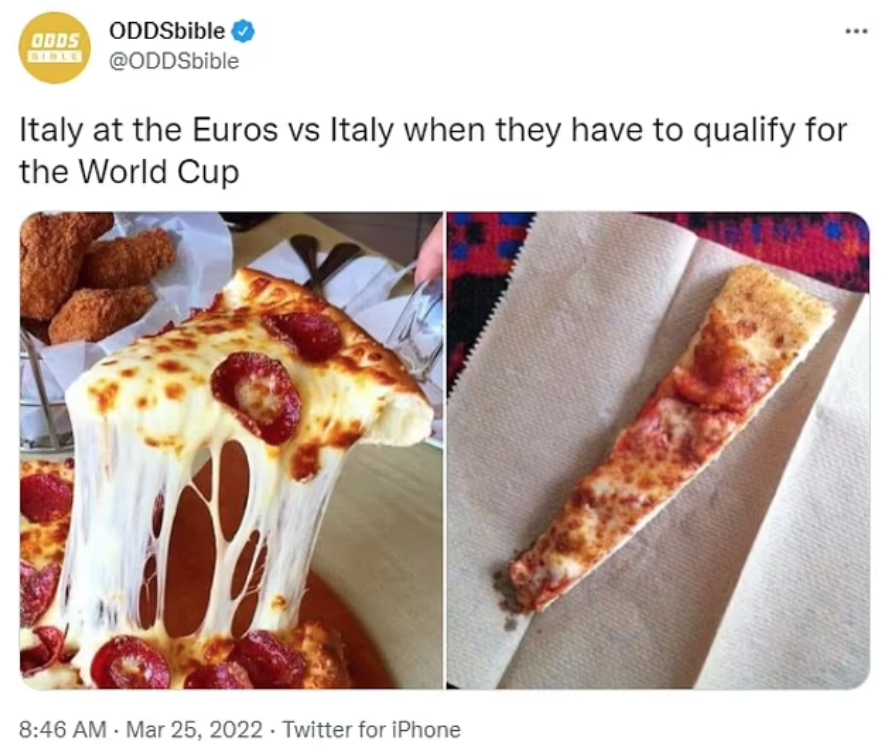
Task: Click the blue verified badge
Action: point(244,31)
